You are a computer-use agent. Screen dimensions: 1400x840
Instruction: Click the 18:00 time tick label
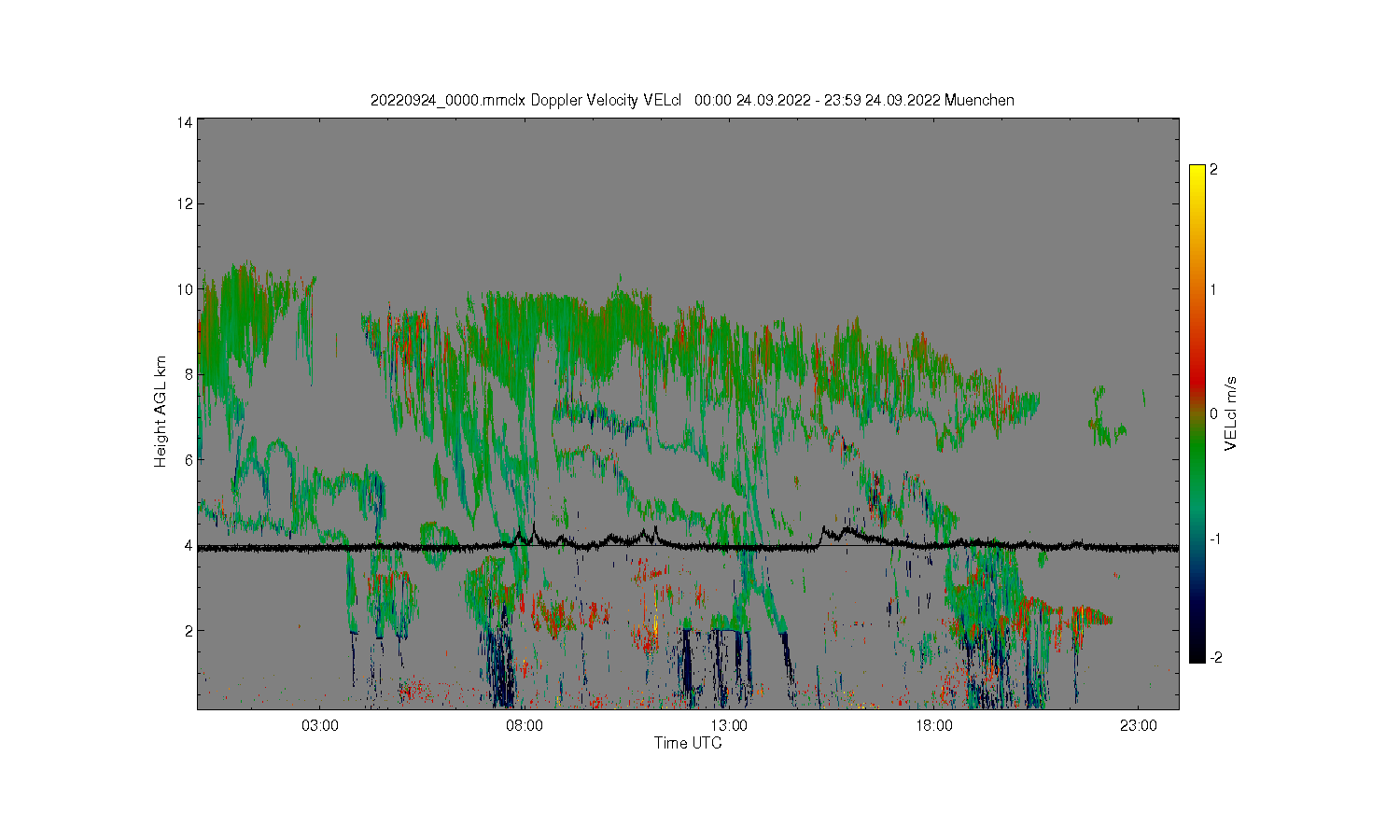pos(933,726)
